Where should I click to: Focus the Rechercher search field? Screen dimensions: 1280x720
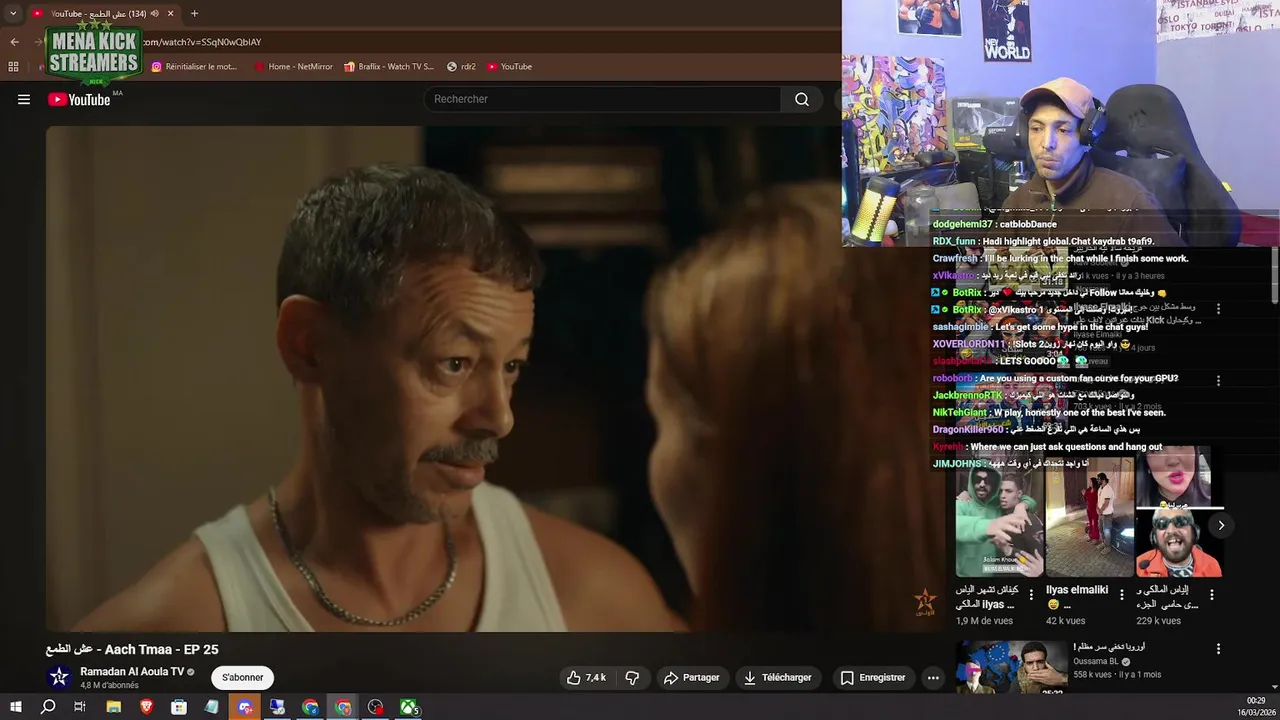tap(602, 99)
